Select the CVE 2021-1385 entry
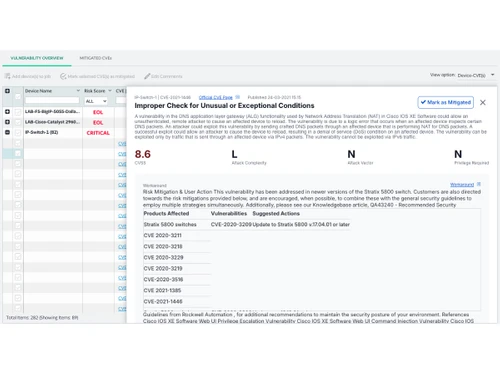This screenshot has height=375, width=500. tap(162, 290)
